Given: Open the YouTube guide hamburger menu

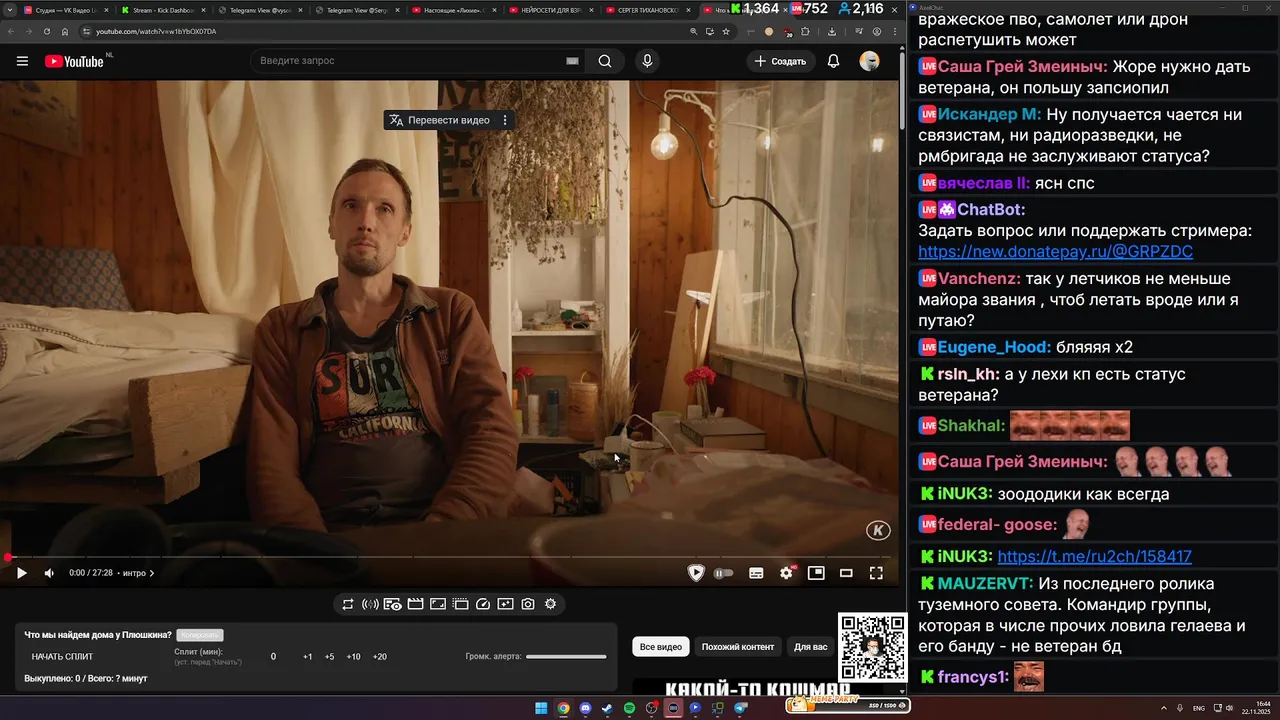Looking at the screenshot, I should [22, 61].
